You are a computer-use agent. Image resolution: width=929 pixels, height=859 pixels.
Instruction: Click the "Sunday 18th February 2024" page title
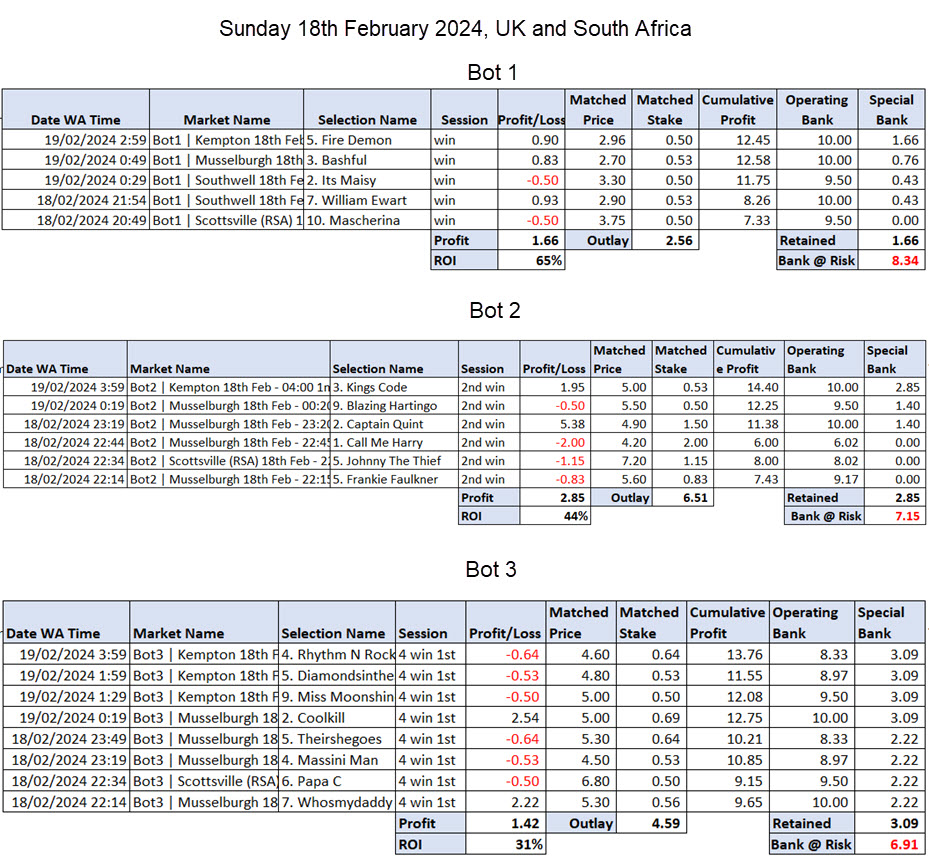tap(455, 28)
